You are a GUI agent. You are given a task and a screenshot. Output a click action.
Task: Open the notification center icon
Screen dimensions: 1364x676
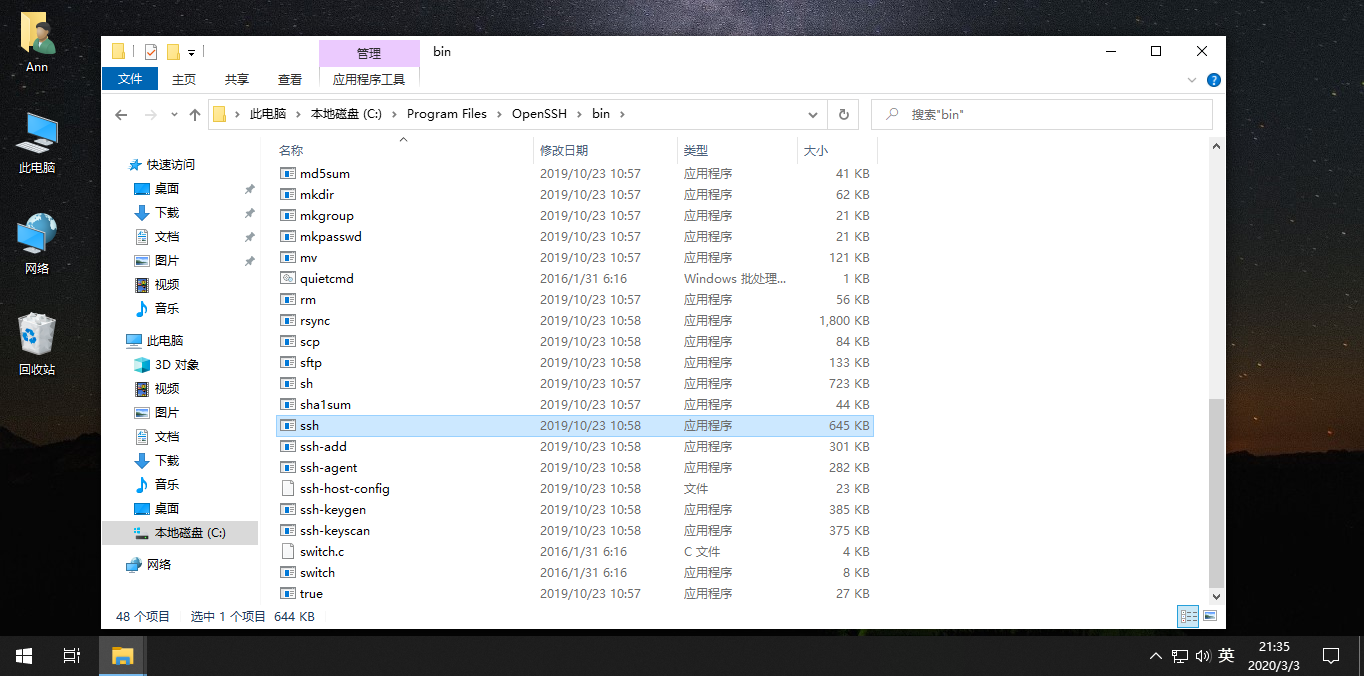tap(1331, 656)
